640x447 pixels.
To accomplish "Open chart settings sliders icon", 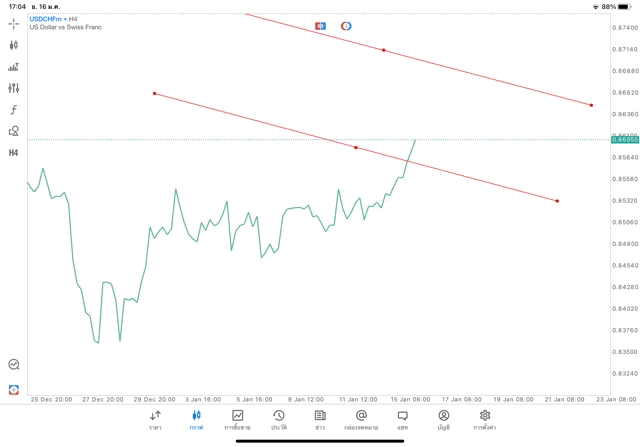I will (x=14, y=88).
